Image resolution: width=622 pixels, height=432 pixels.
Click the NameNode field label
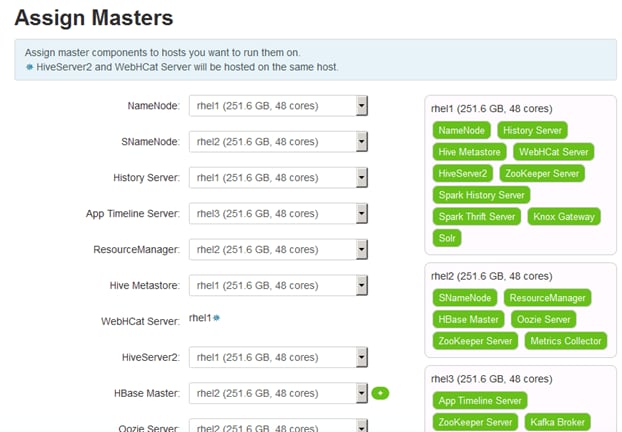154,106
